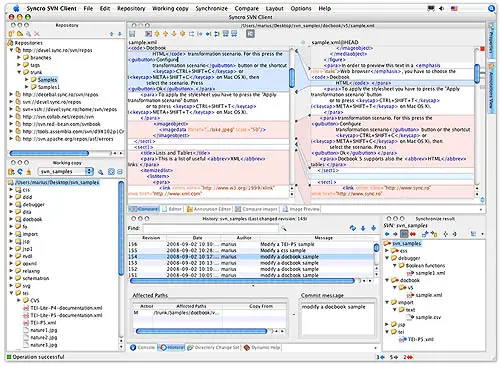
Task: Click in the Find input field
Action: tap(210, 228)
